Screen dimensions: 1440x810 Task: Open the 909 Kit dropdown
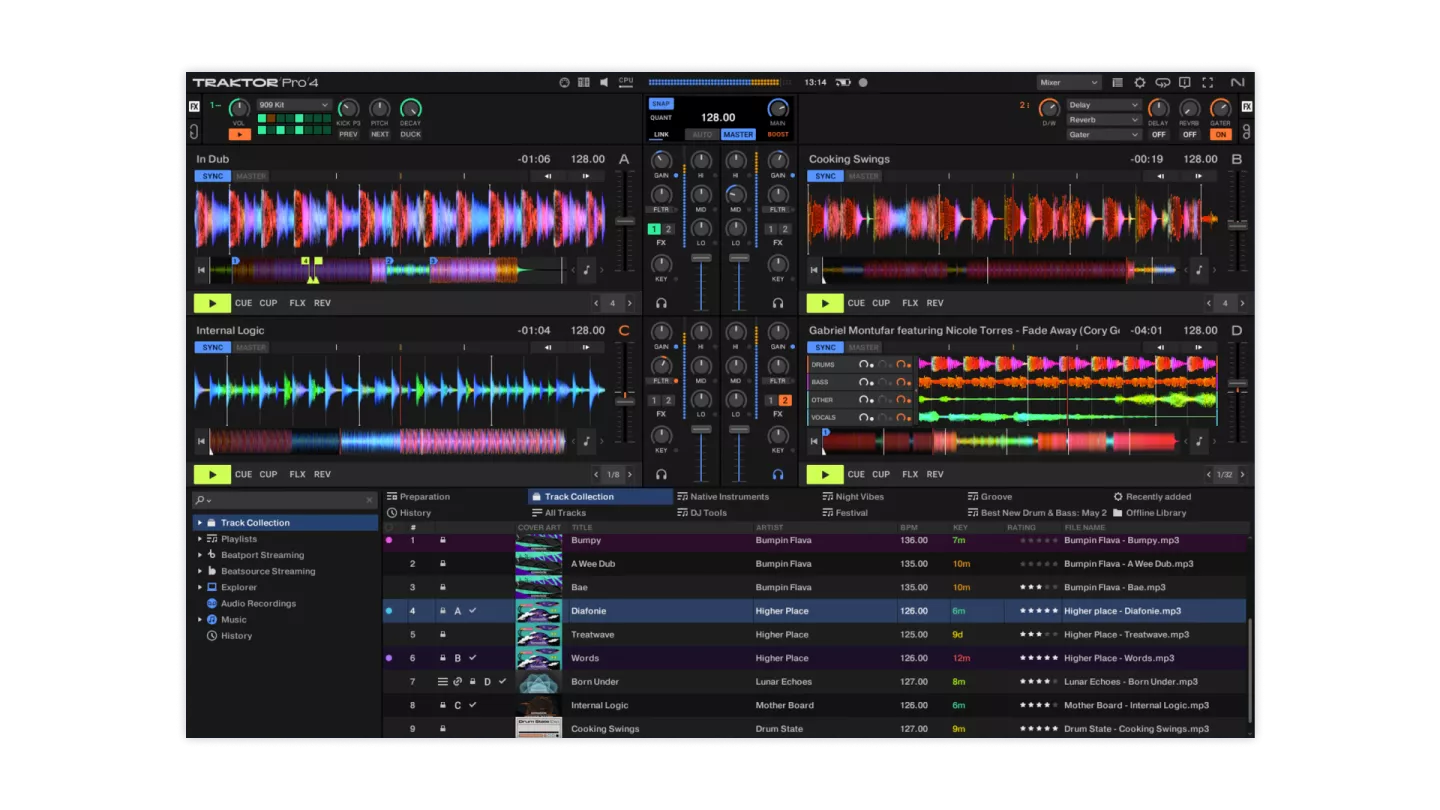pyautogui.click(x=294, y=105)
